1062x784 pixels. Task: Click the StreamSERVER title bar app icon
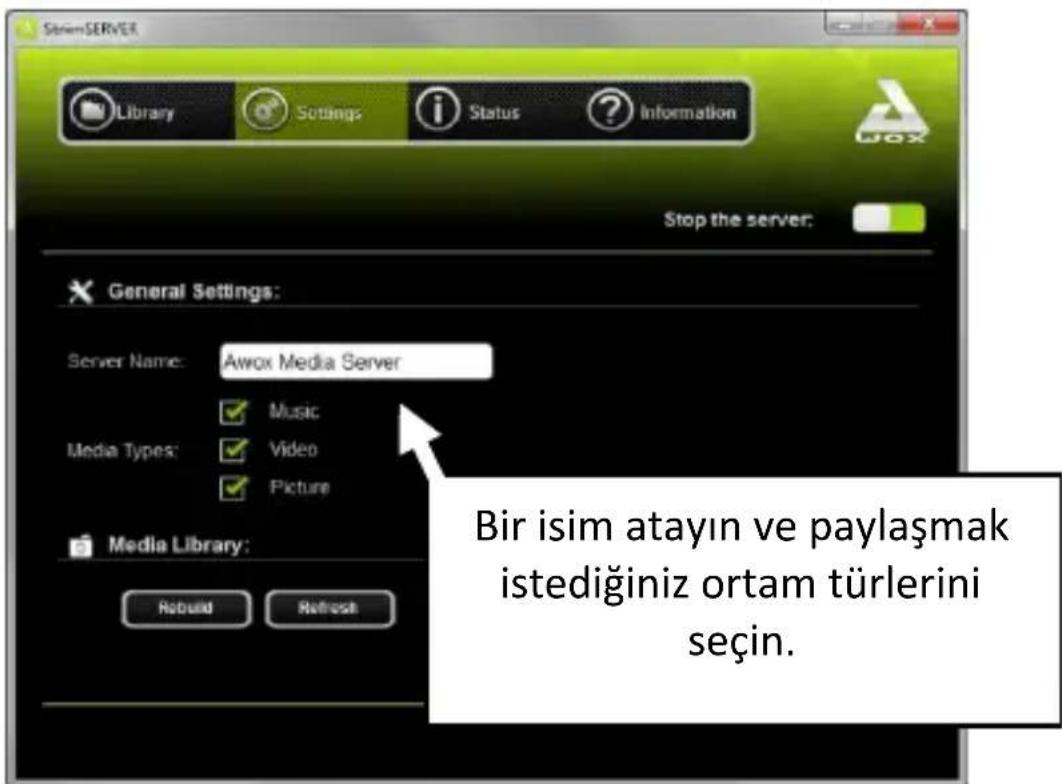(x=26, y=28)
